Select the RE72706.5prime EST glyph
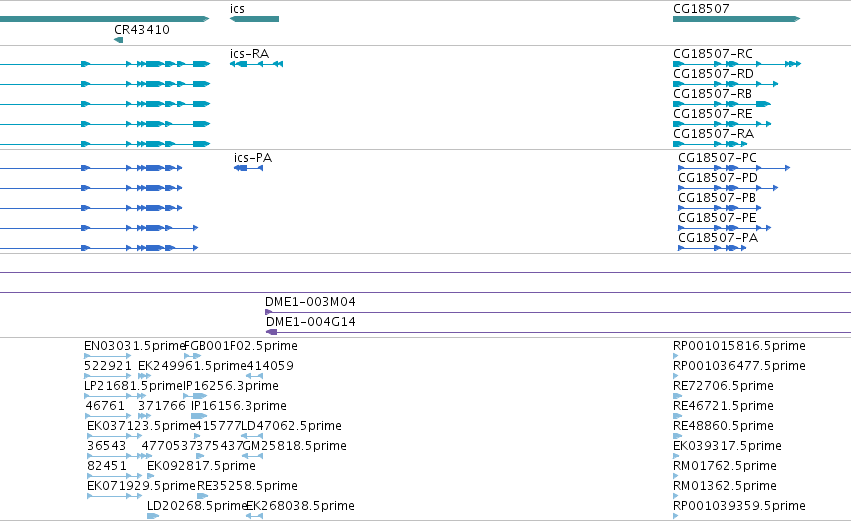This screenshot has width=851, height=521. [x=677, y=396]
